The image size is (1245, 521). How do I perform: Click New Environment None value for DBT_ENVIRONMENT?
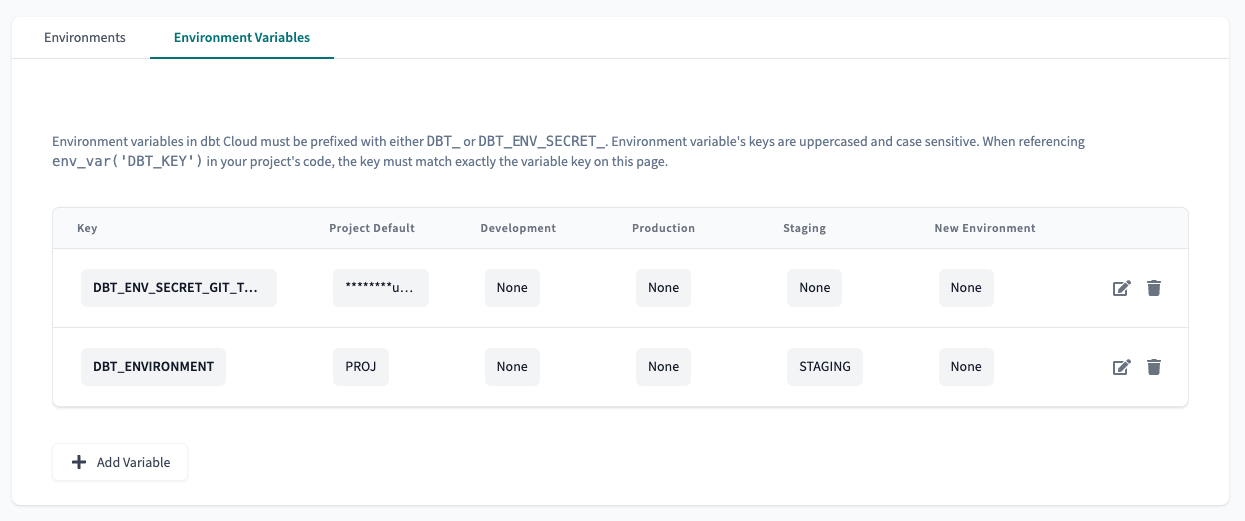[966, 367]
